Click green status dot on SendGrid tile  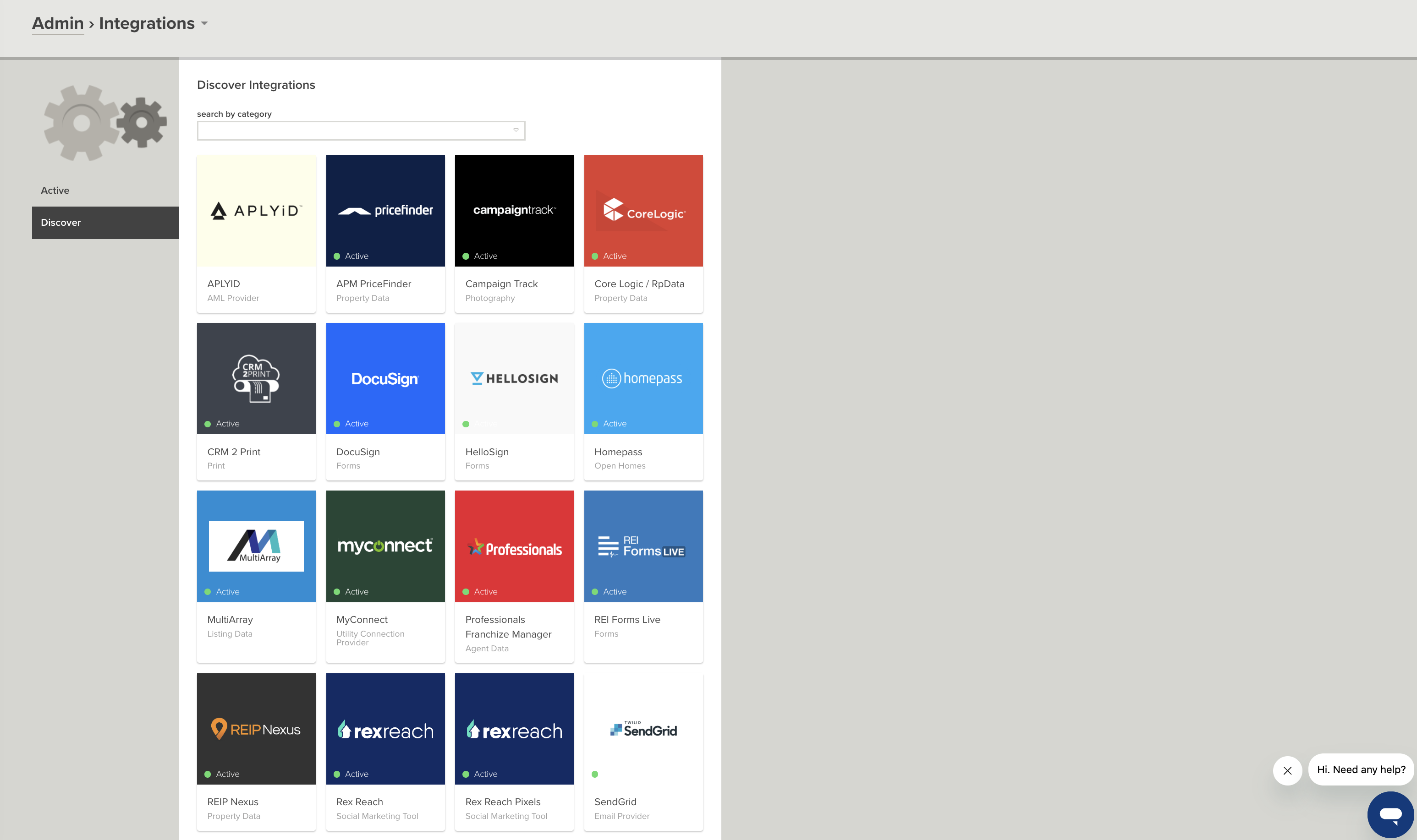595,774
